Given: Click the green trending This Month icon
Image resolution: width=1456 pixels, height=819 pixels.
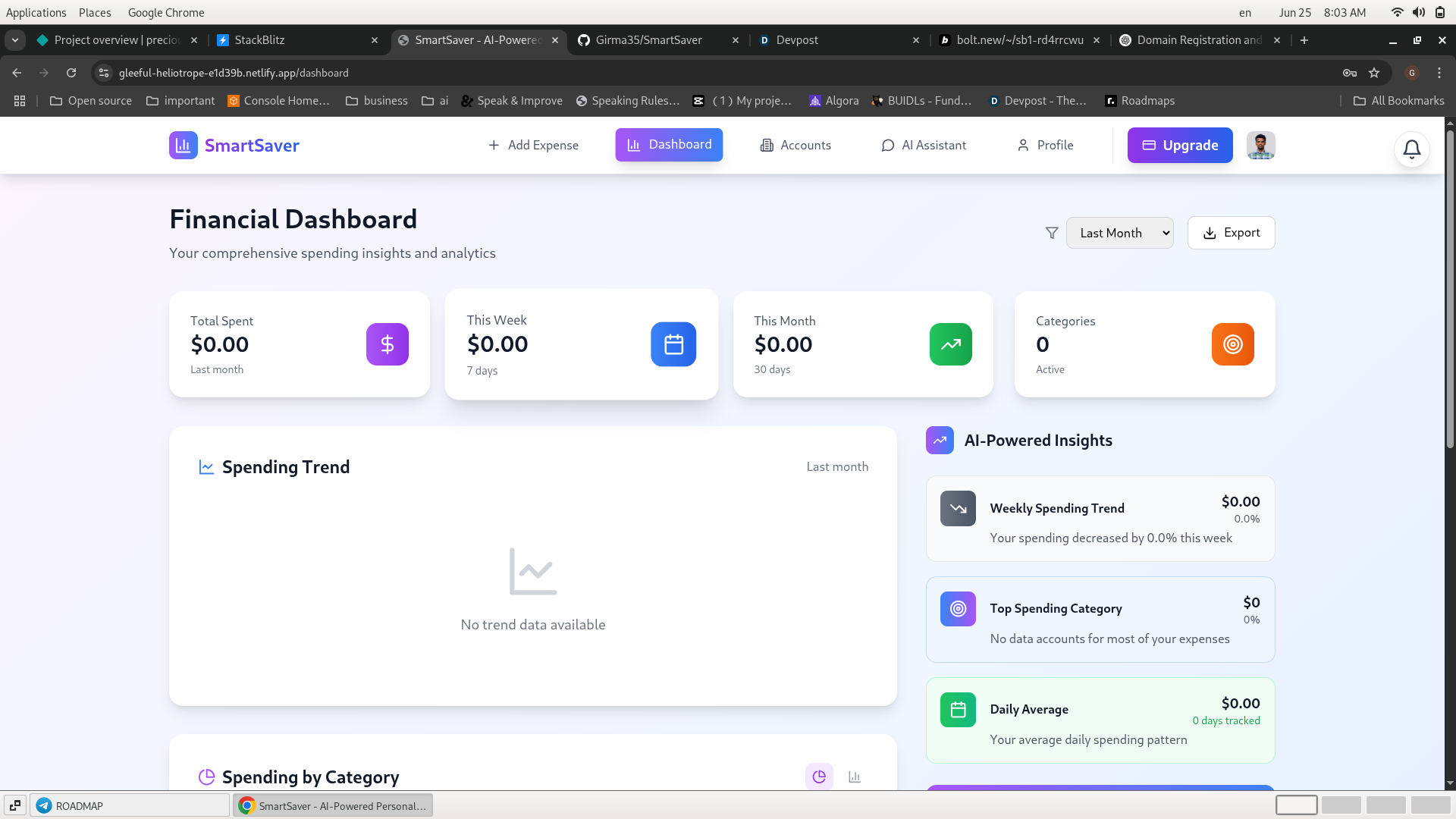Looking at the screenshot, I should tap(950, 344).
